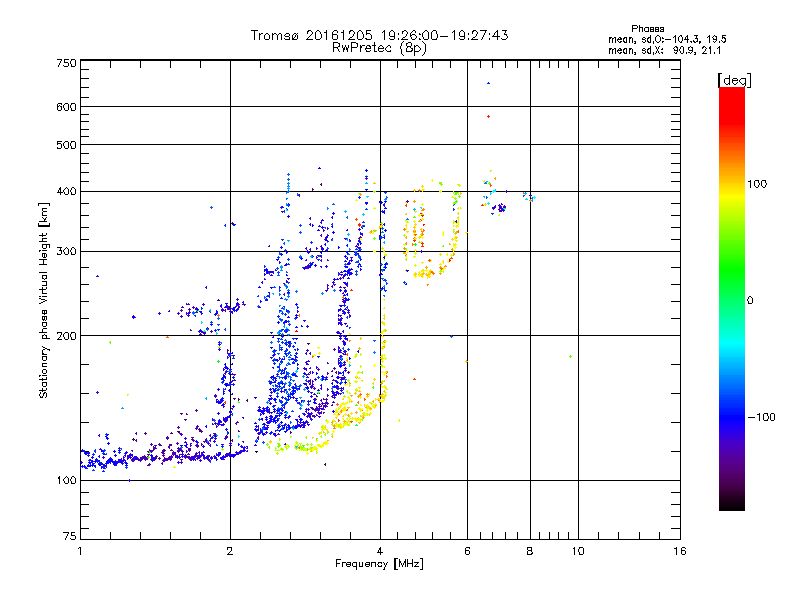800x600 pixels.
Task: Click the black bottom of the phase colorbar
Action: [x=732, y=503]
